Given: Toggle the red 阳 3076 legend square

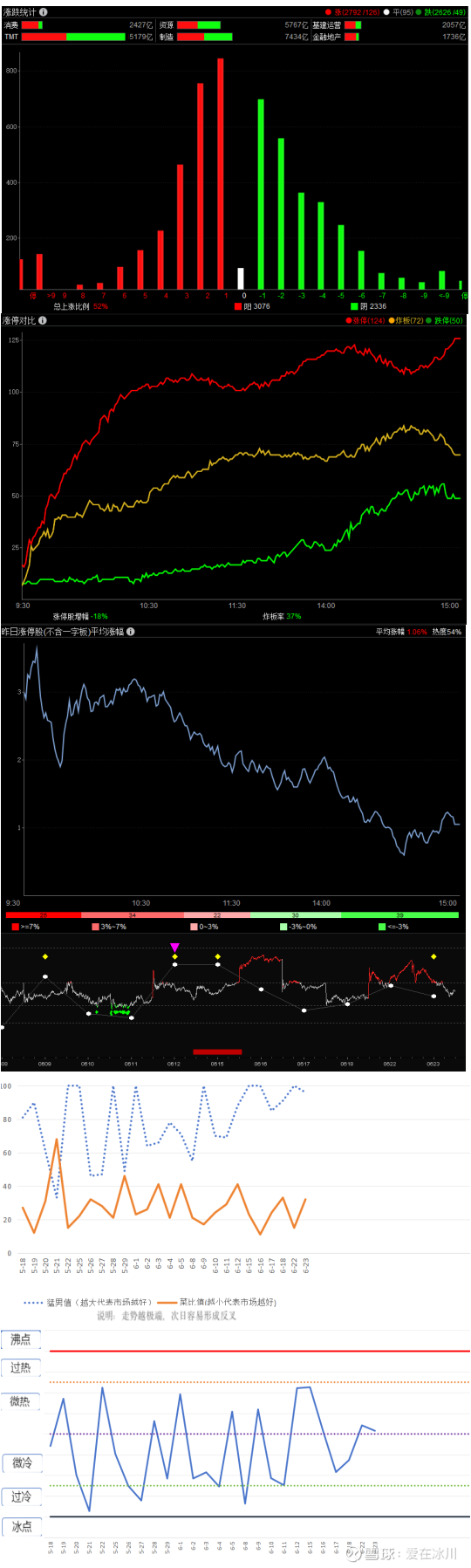Looking at the screenshot, I should click(x=237, y=306).
